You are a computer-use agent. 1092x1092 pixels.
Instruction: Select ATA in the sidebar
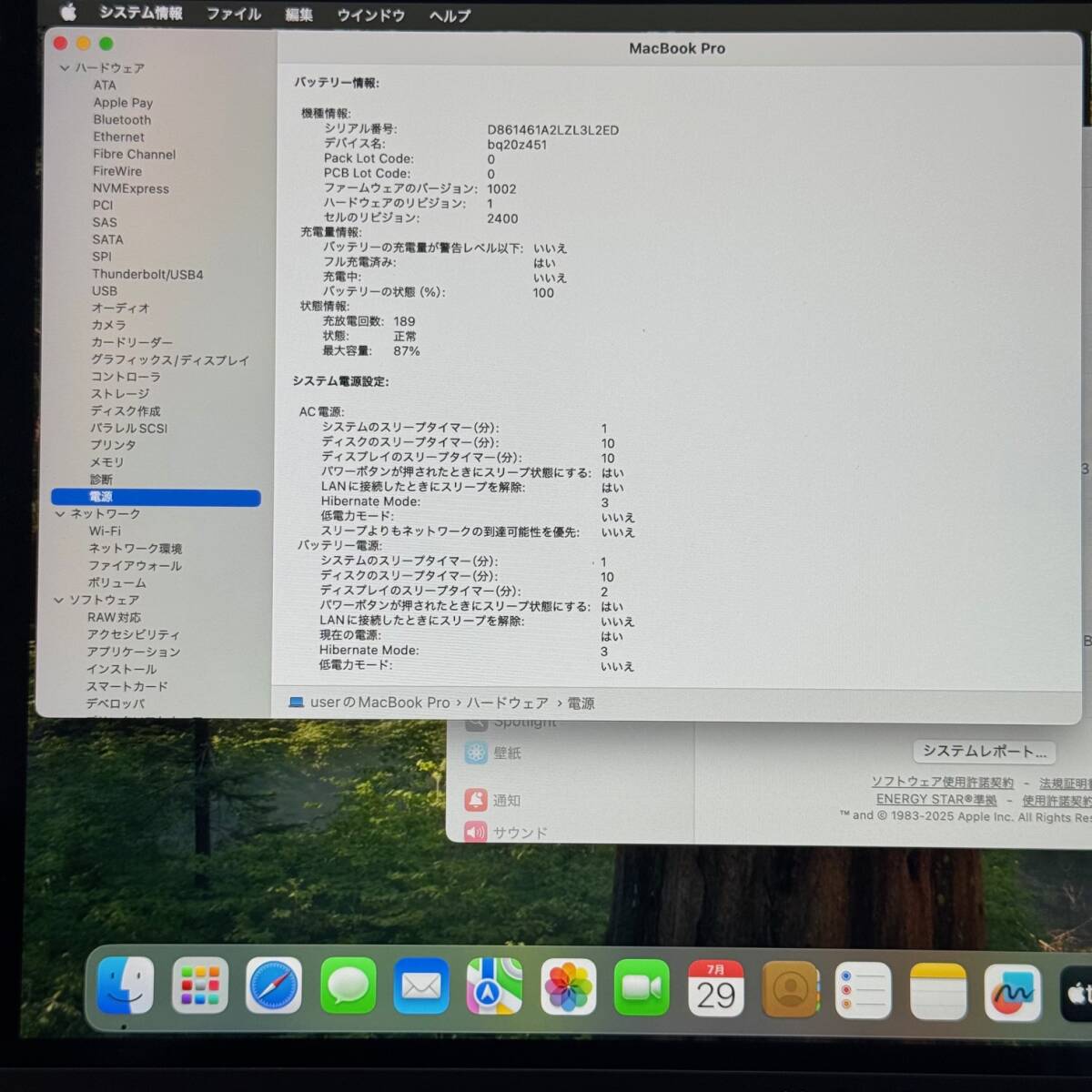click(x=105, y=86)
